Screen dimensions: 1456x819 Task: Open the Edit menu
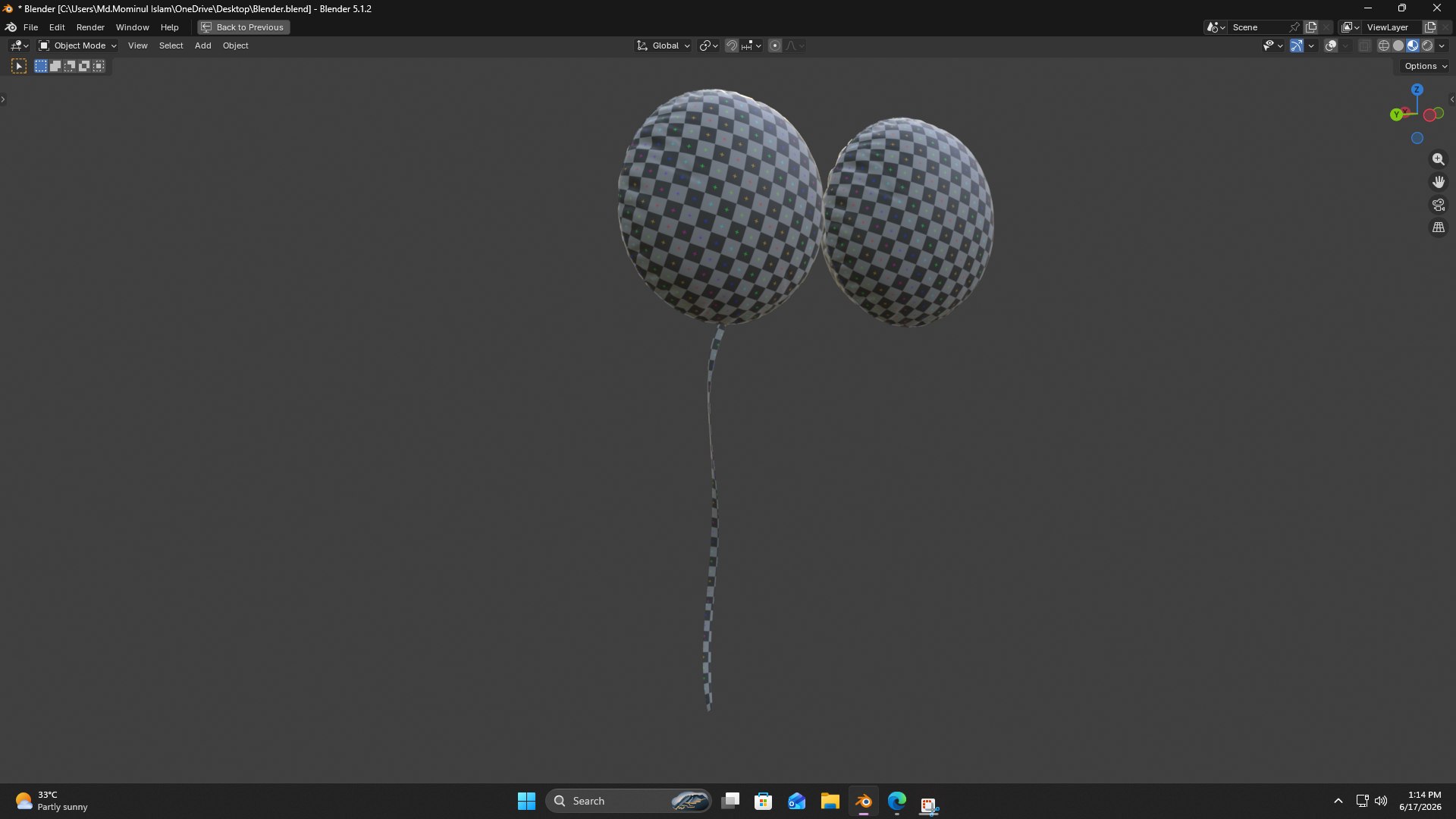pyautogui.click(x=57, y=27)
